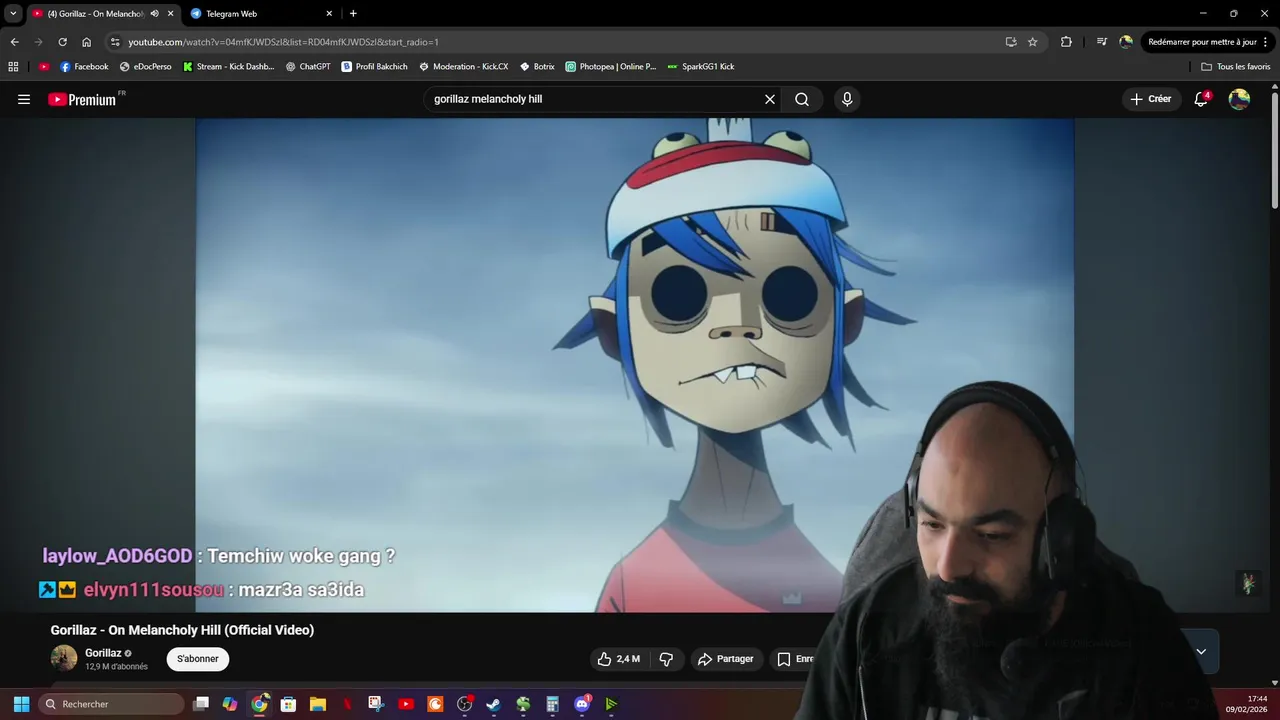Open the eDocPerso bookmark
Viewport: 1280px width, 720px height.
point(145,66)
